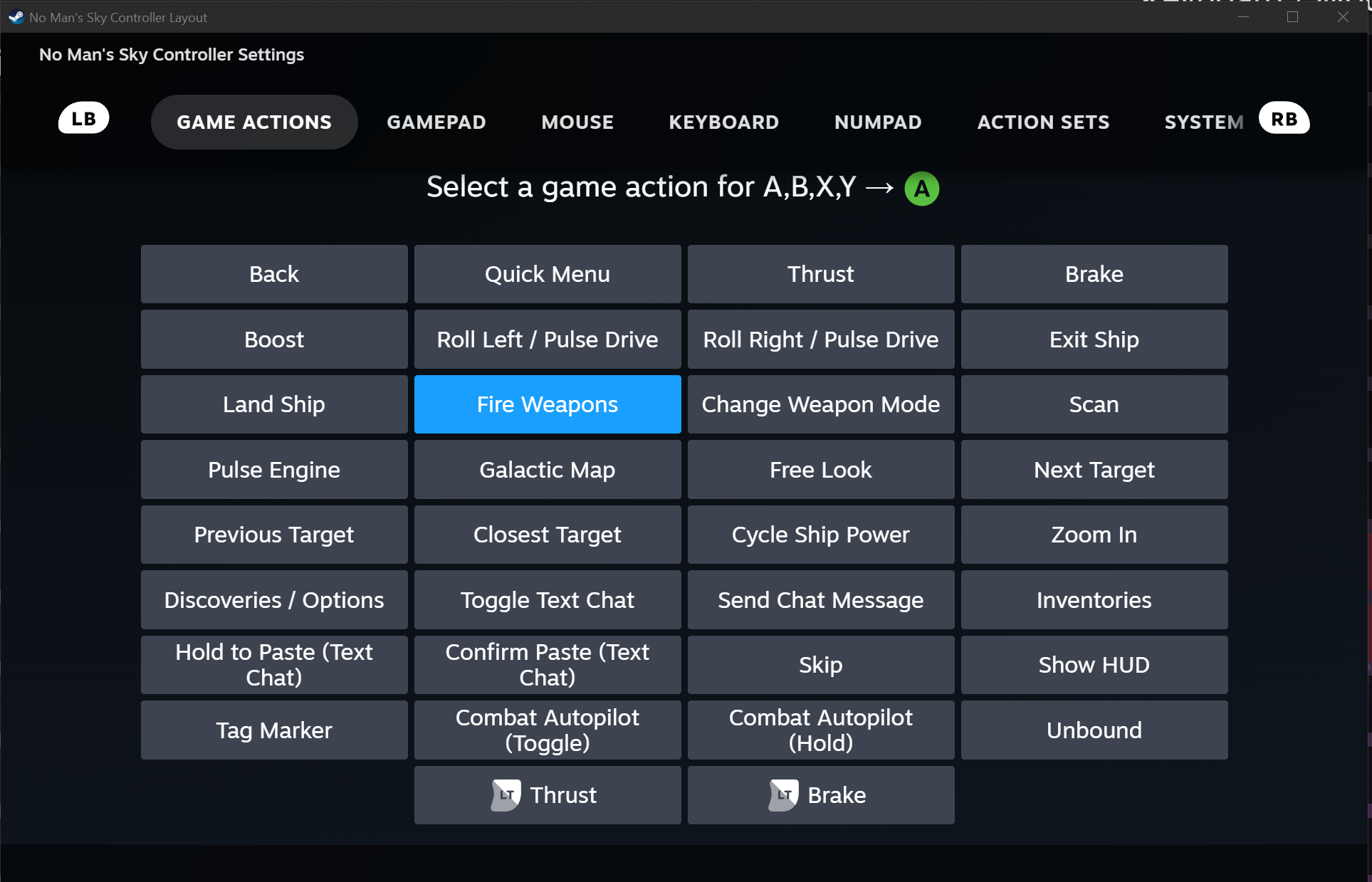Maximize the controller layout window

1292,17
